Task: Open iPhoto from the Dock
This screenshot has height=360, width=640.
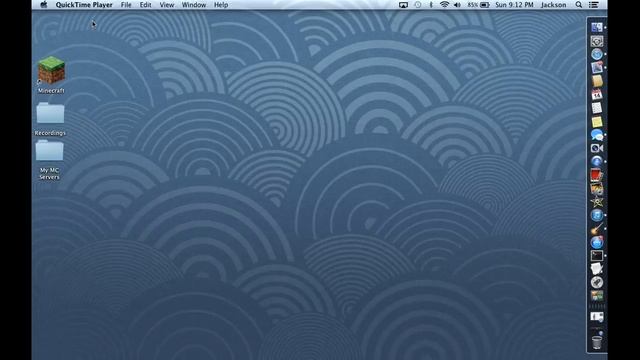Action: pyautogui.click(x=597, y=189)
